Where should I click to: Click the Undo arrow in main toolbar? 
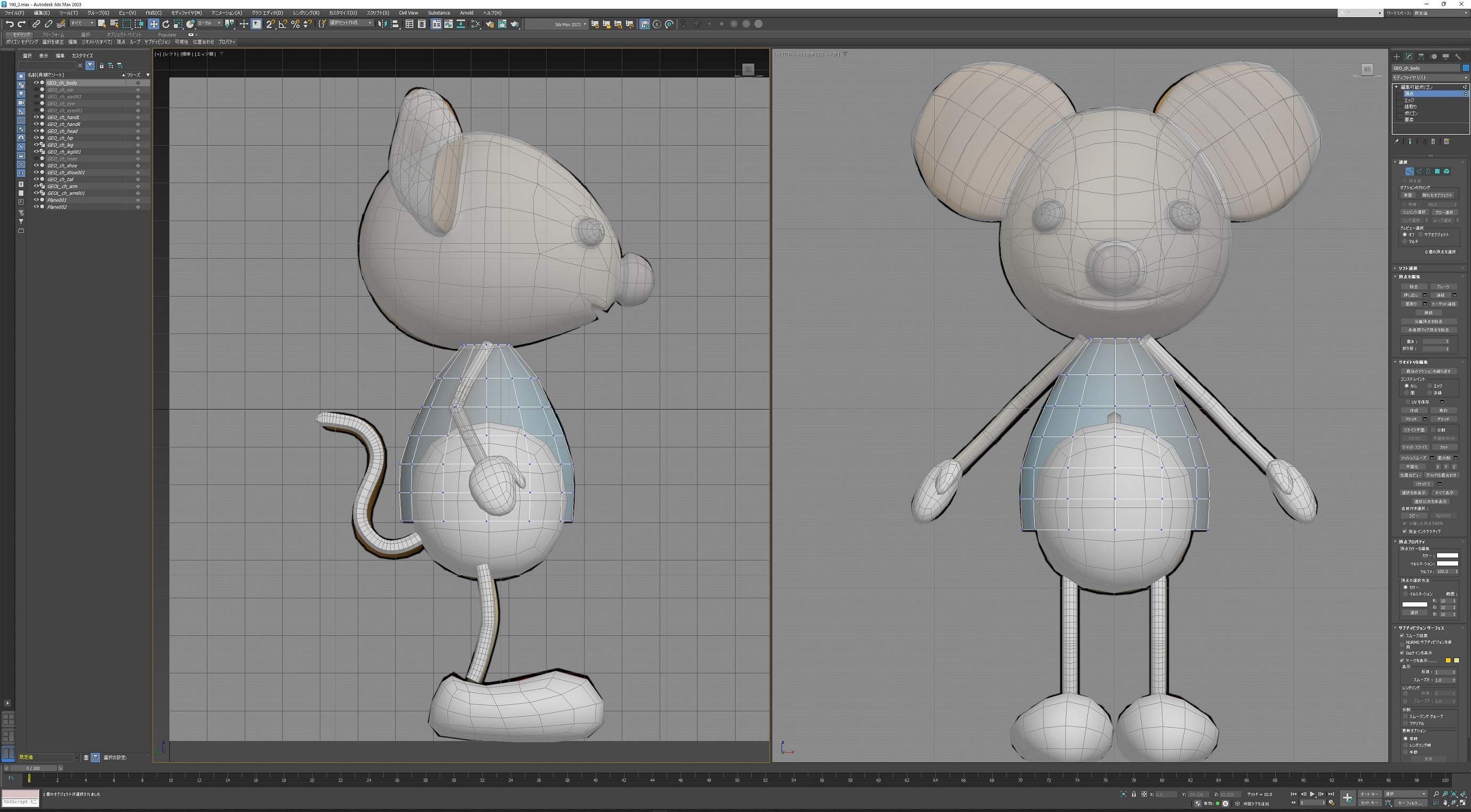[9, 24]
